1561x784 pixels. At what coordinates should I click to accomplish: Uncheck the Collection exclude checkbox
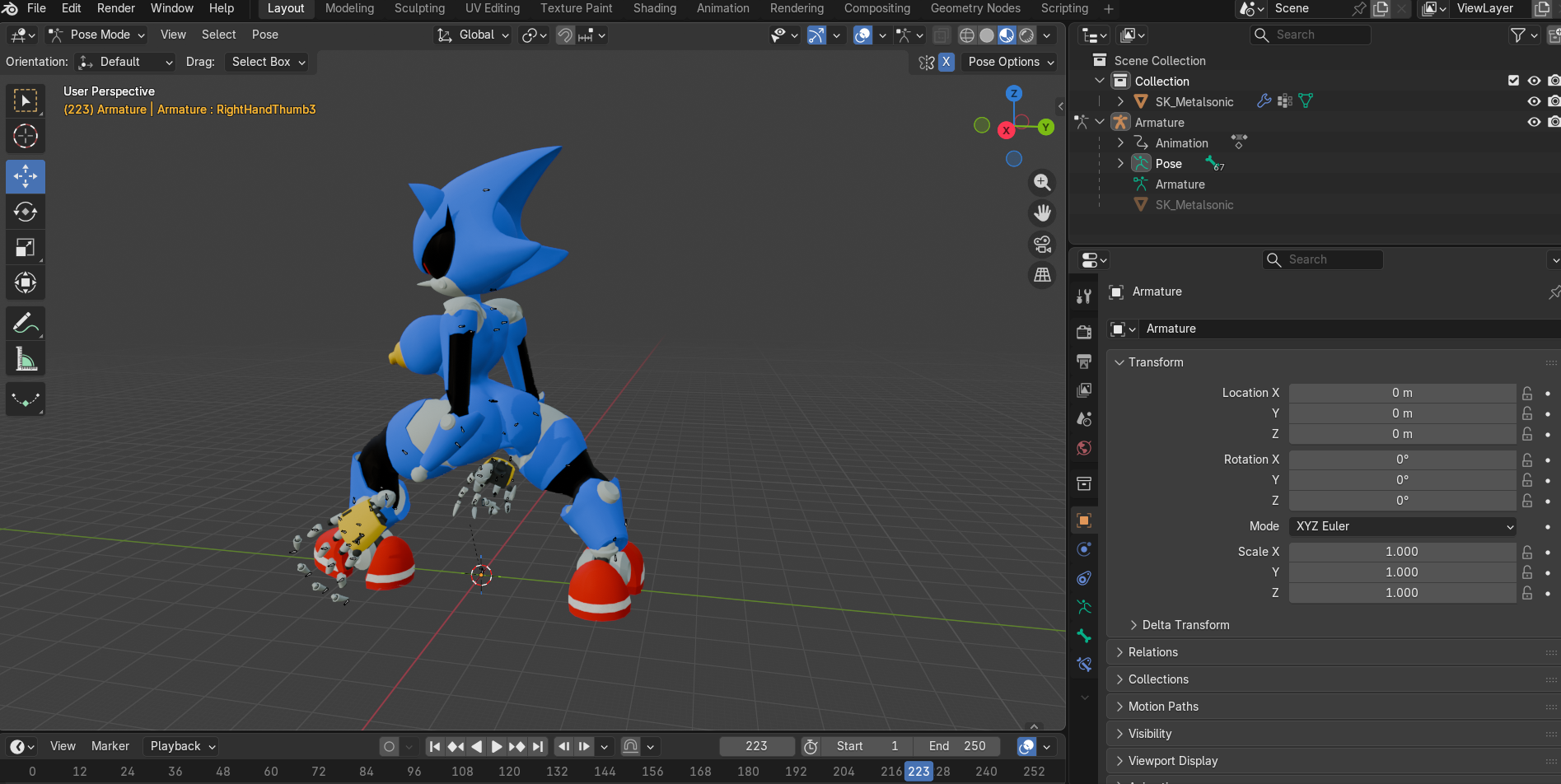pyautogui.click(x=1513, y=81)
